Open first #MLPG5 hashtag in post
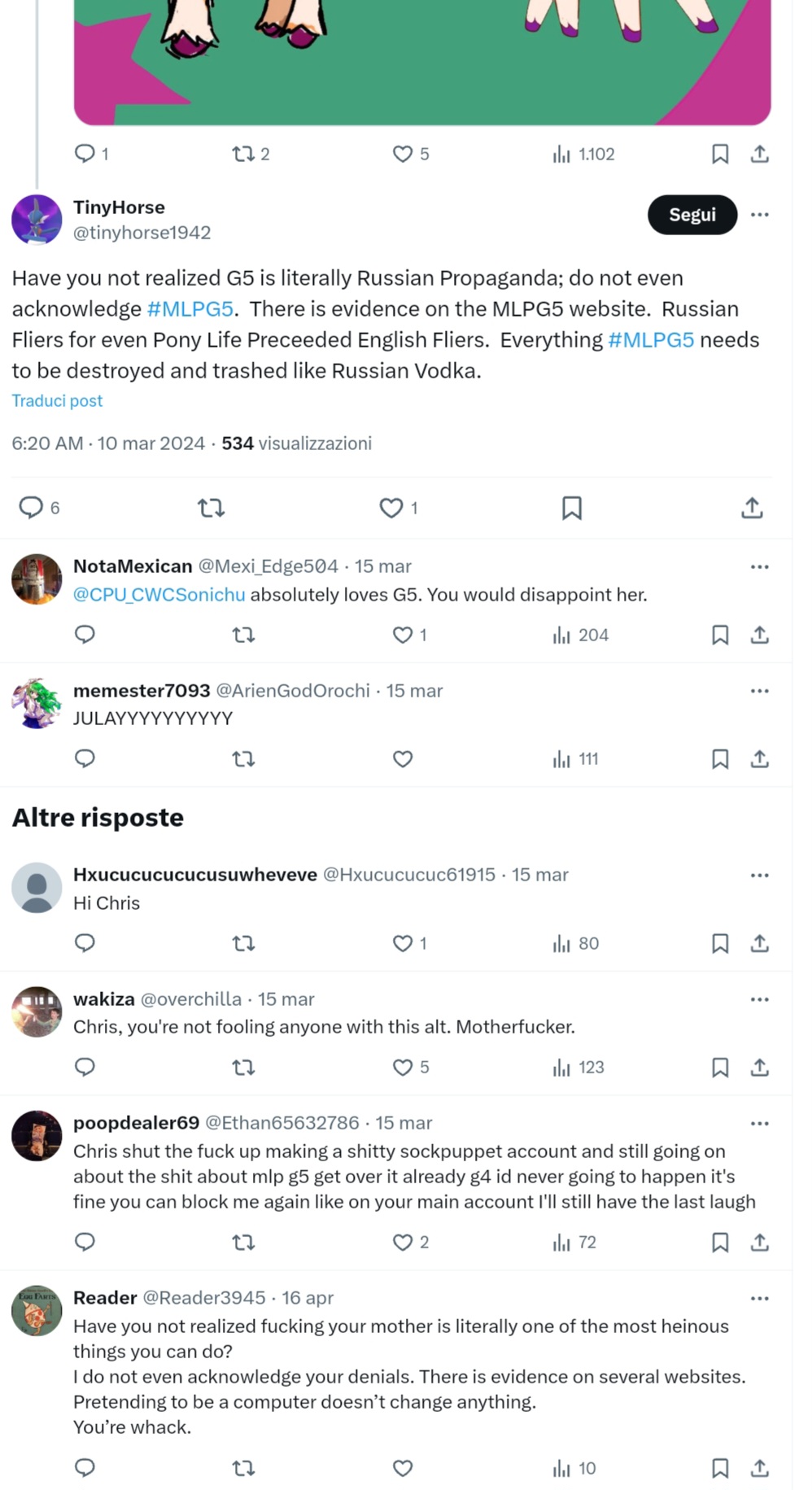The height and width of the screenshot is (1490, 812). (190, 309)
